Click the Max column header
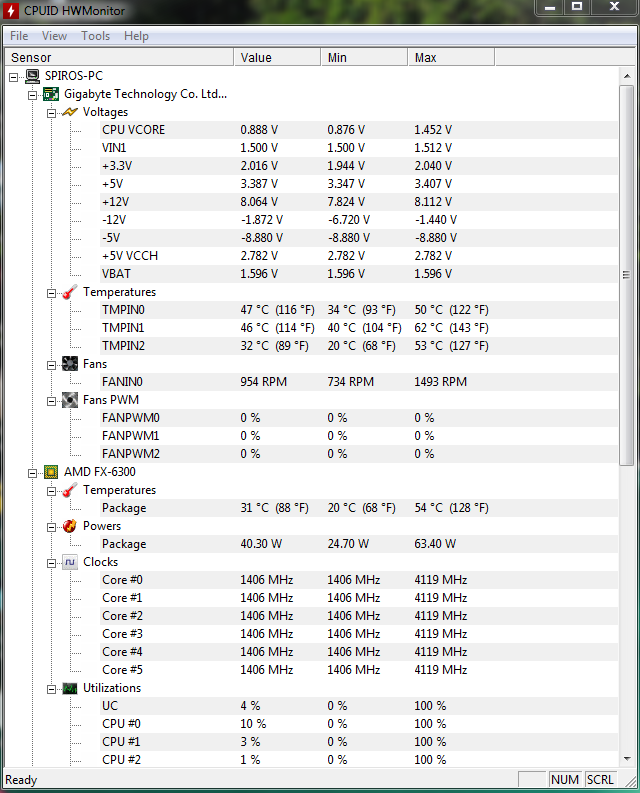Viewport: 640px width, 793px height. [451, 57]
